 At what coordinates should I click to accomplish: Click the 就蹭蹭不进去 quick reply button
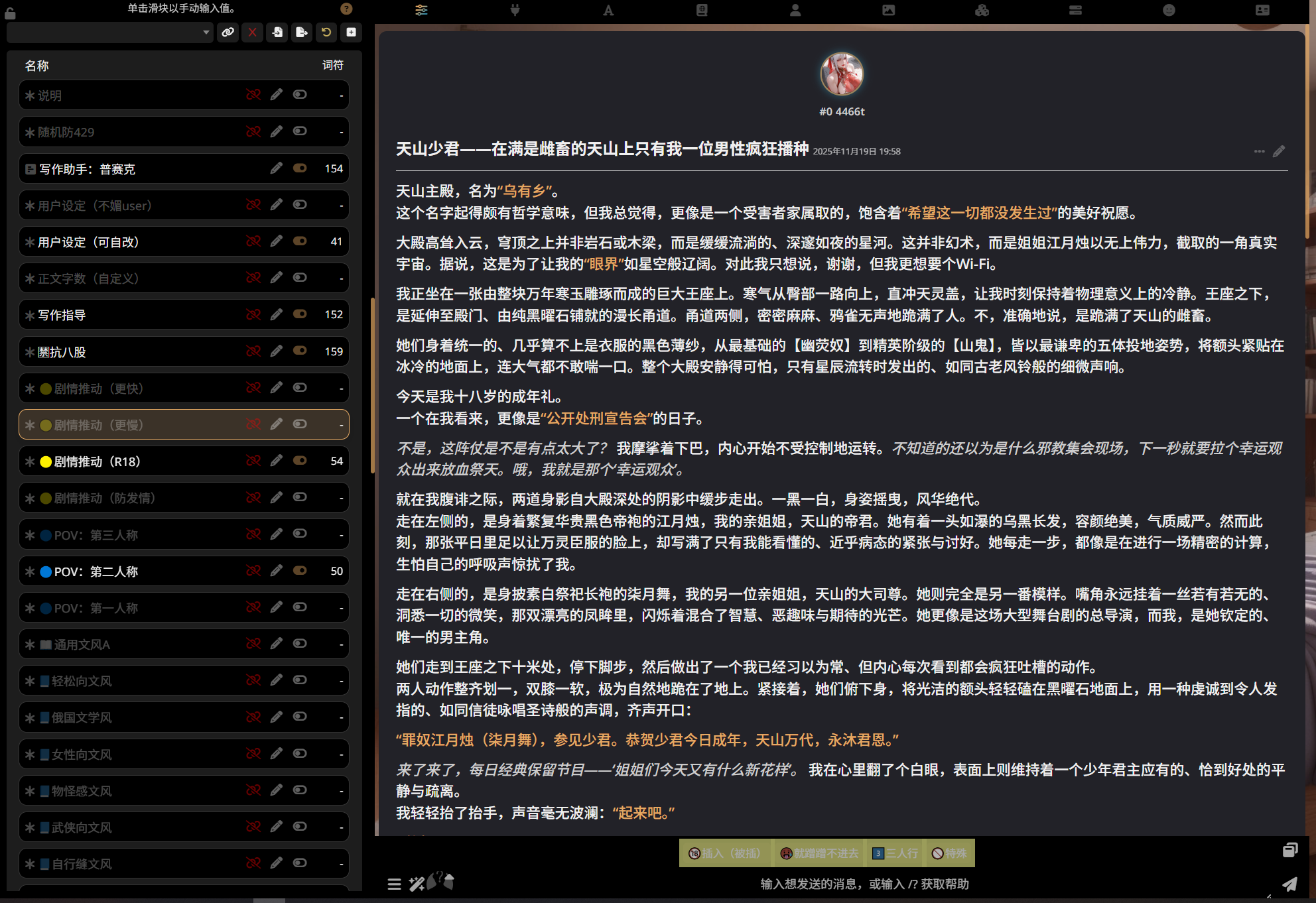(x=819, y=853)
